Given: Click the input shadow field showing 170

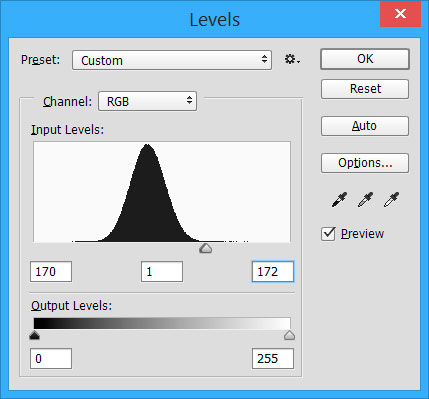Looking at the screenshot, I should pyautogui.click(x=51, y=272).
